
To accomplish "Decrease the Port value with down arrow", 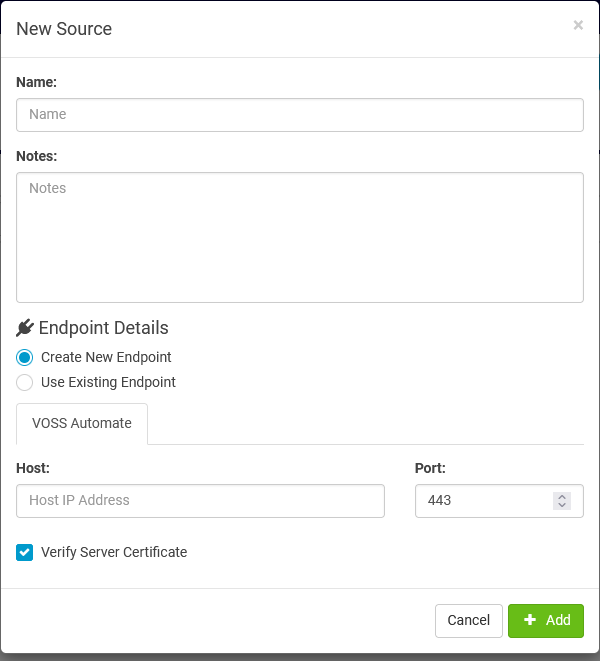I will (562, 505).
